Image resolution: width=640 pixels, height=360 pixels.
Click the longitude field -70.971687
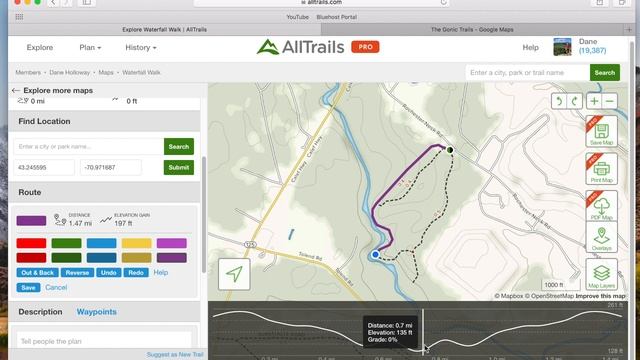click(111, 167)
